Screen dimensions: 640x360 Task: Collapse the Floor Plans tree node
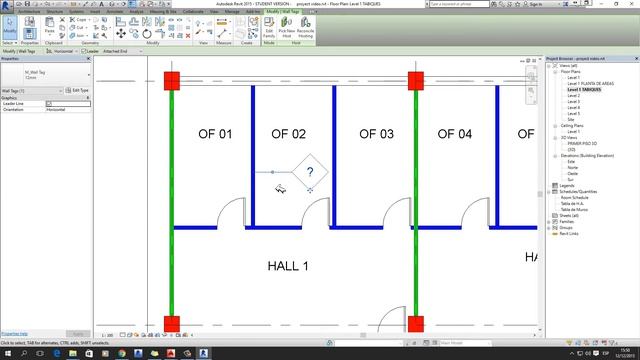click(x=555, y=71)
